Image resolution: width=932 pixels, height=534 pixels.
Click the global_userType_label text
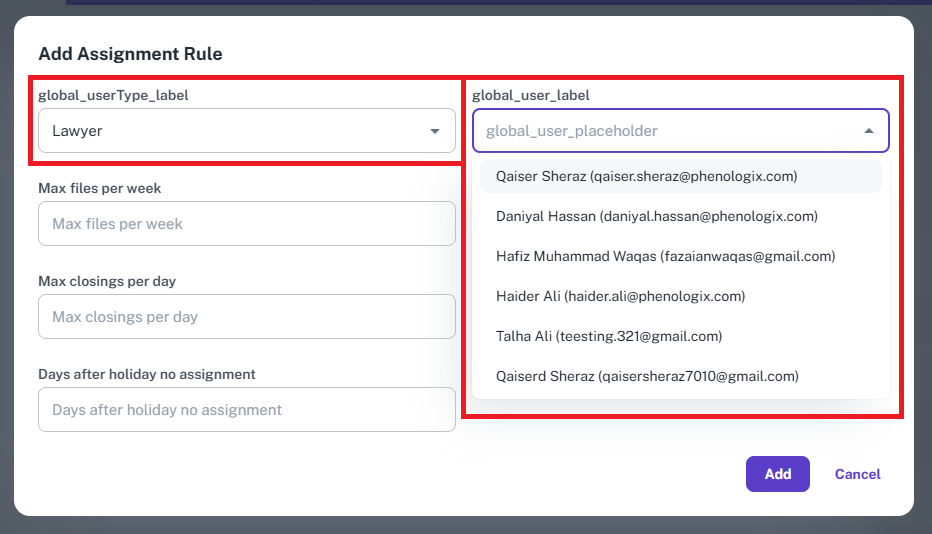pos(113,96)
